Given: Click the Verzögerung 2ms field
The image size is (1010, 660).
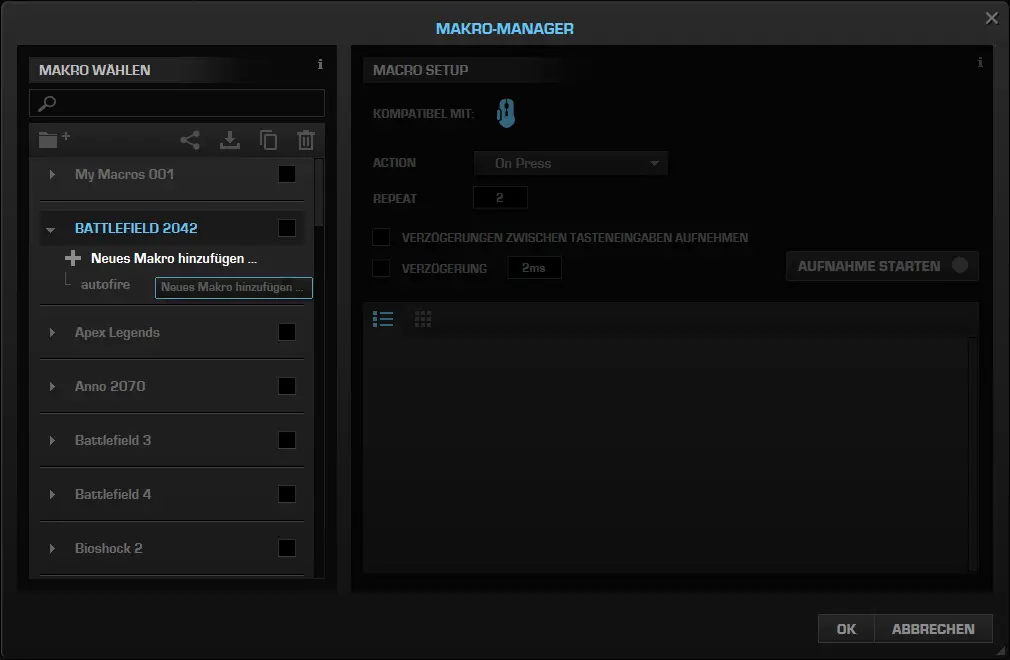Looking at the screenshot, I should click(534, 268).
